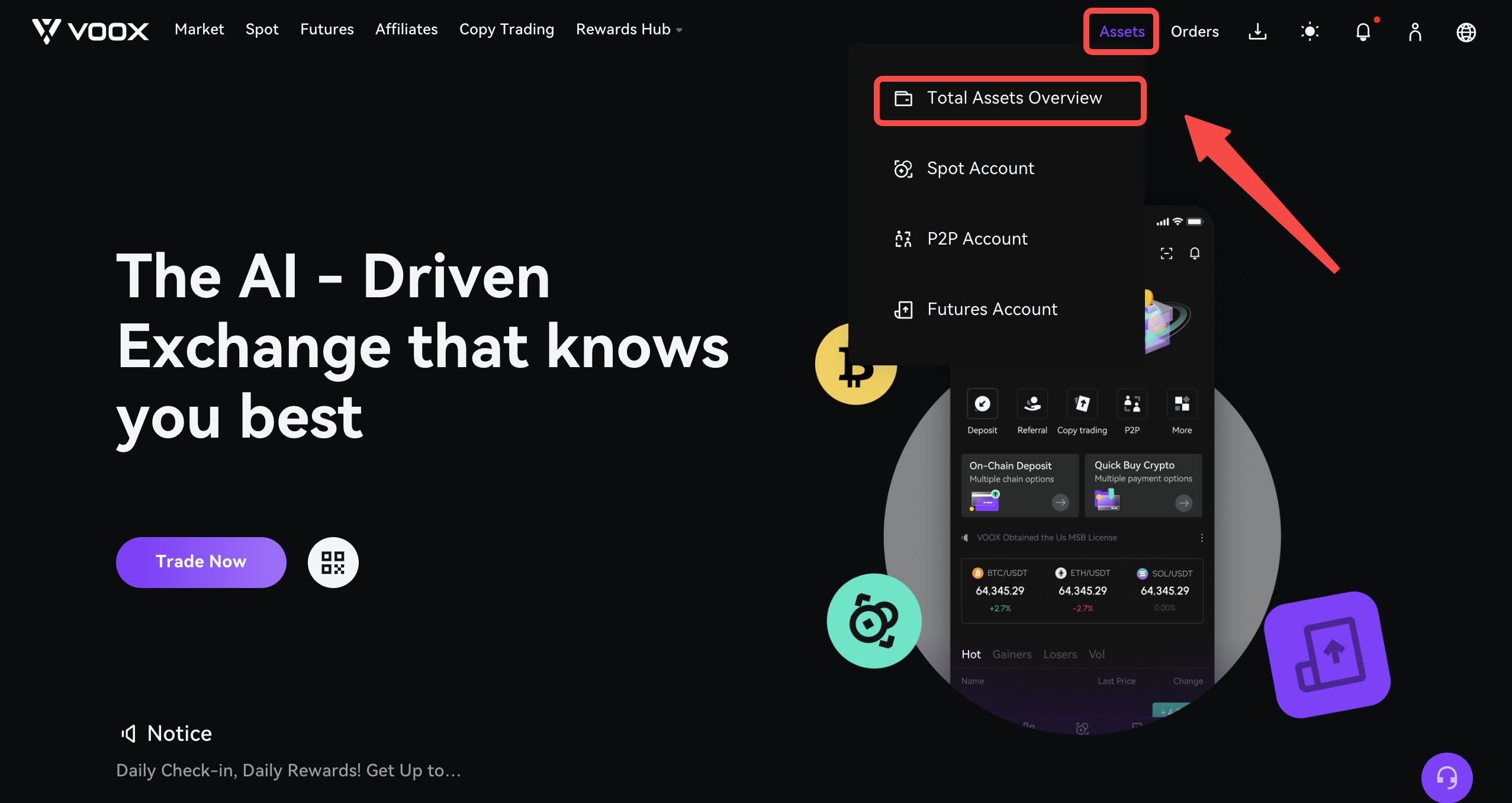Open the Assets menu
1512x803 pixels.
pos(1121,31)
